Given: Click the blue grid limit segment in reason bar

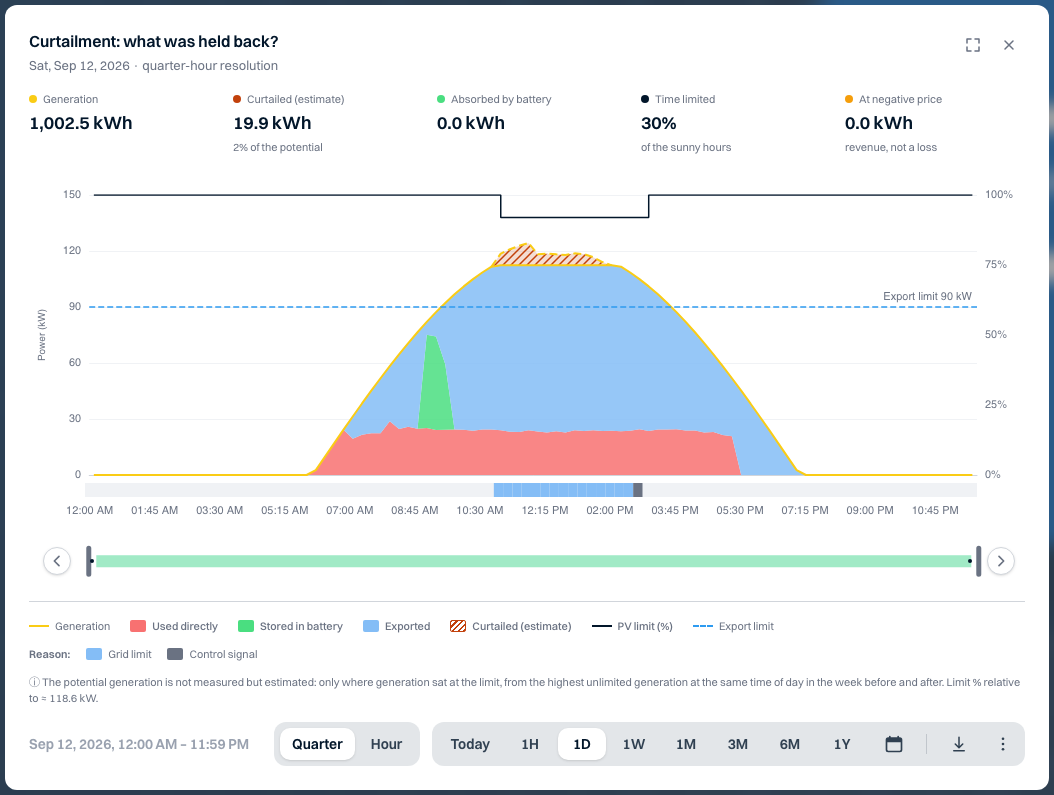Looking at the screenshot, I should click(x=563, y=490).
